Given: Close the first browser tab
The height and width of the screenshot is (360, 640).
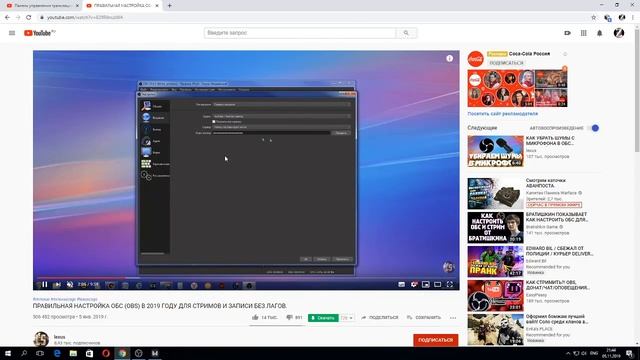Looking at the screenshot, I should (x=77, y=6).
